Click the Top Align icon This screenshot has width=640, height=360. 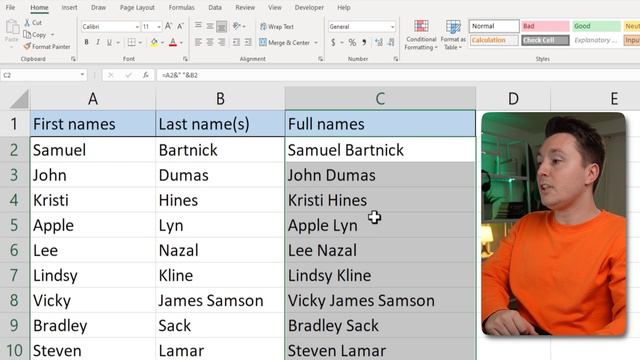198,26
